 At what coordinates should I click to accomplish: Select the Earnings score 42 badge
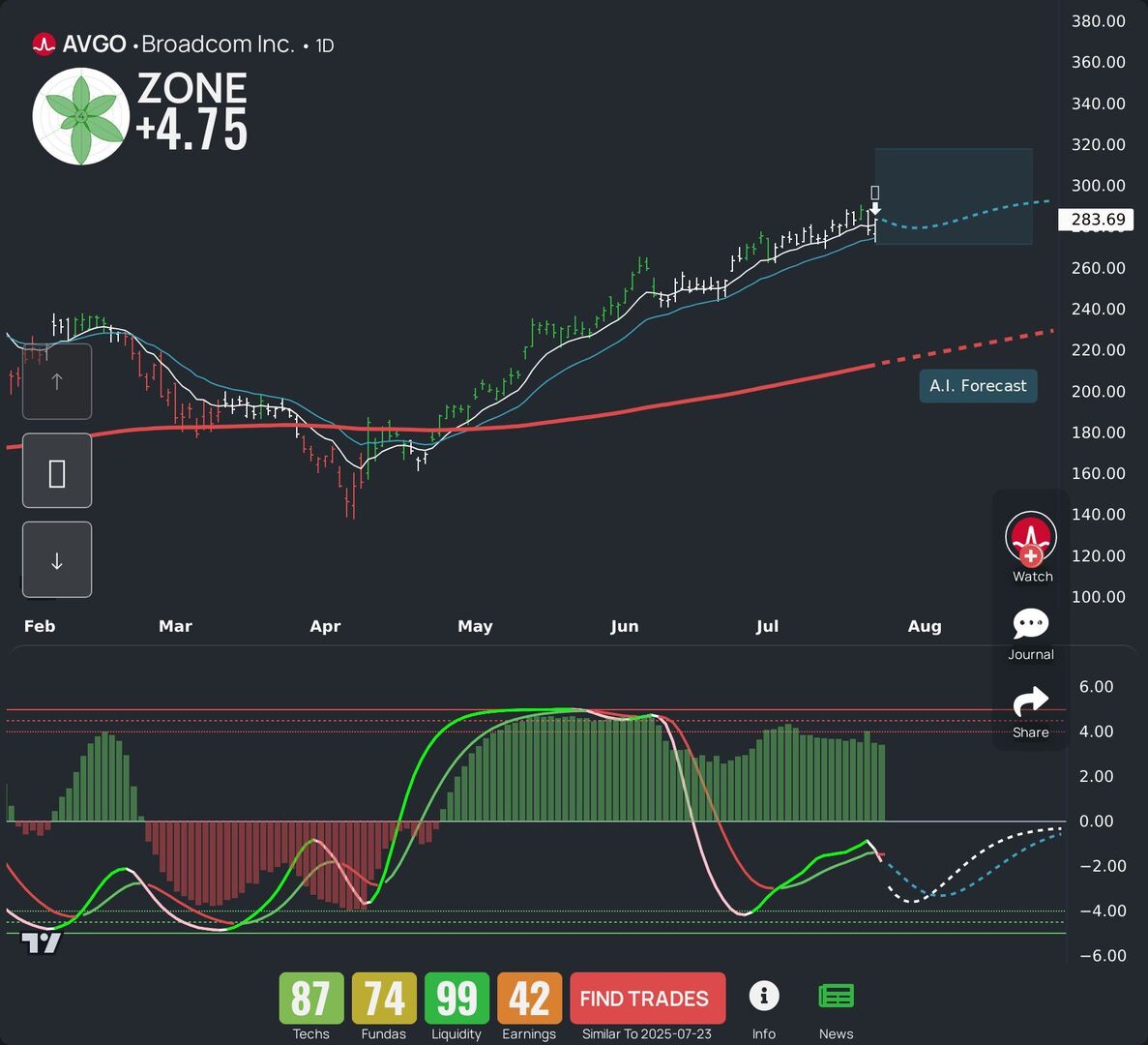click(529, 999)
